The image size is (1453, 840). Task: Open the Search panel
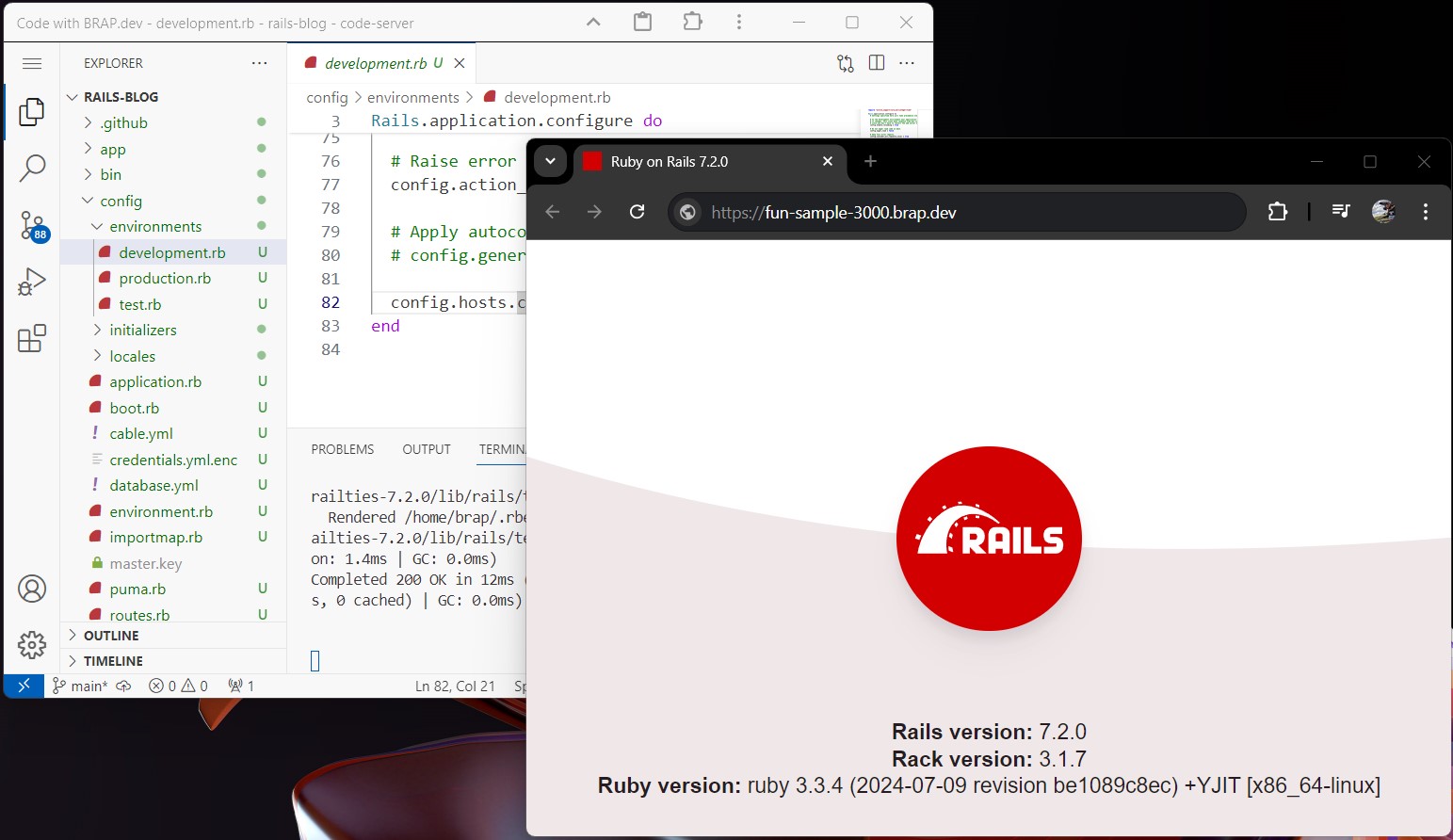click(x=32, y=168)
